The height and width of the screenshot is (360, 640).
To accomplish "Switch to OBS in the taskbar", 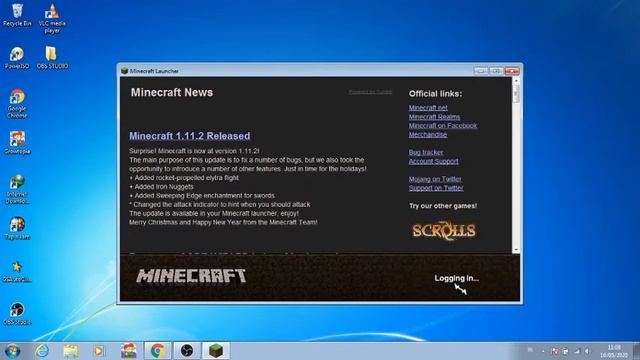I will point(187,351).
